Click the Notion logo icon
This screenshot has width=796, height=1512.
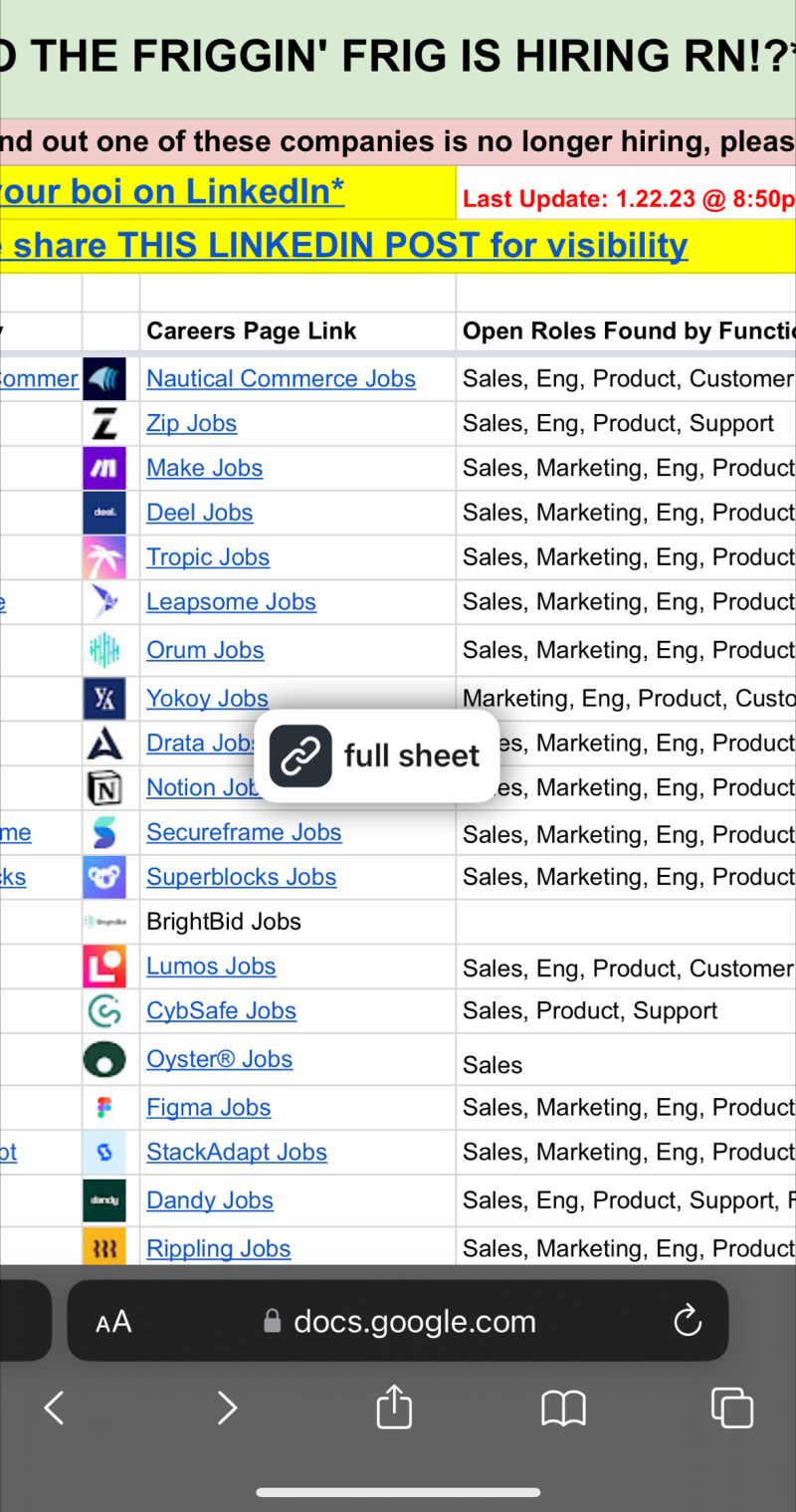pyautogui.click(x=104, y=788)
